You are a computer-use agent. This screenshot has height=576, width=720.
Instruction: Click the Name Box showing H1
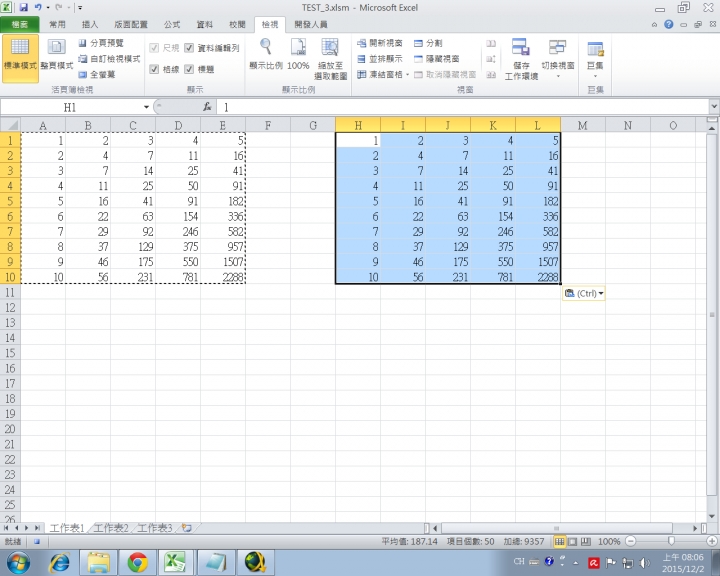(x=71, y=107)
